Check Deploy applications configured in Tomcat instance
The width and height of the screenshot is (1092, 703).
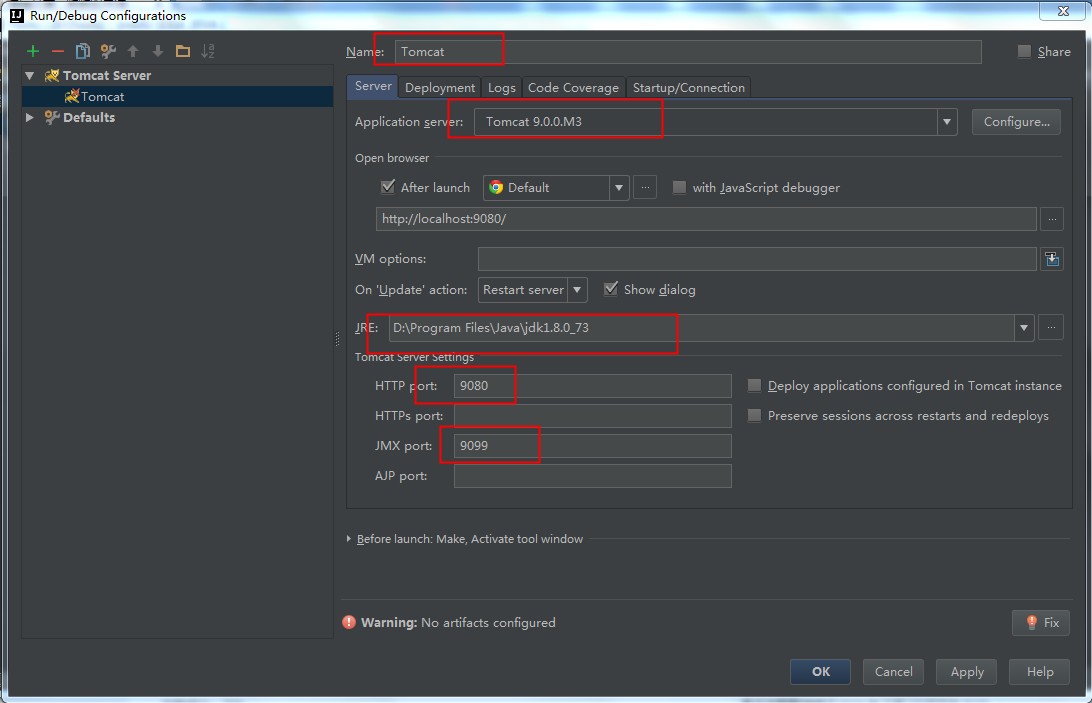pos(754,385)
